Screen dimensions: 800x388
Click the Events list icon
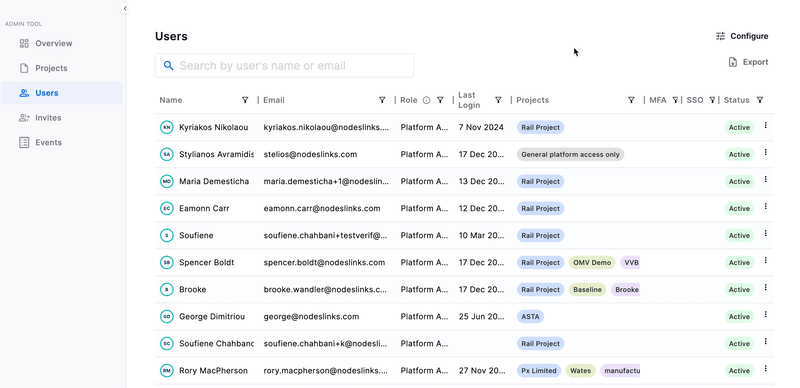[x=24, y=142]
